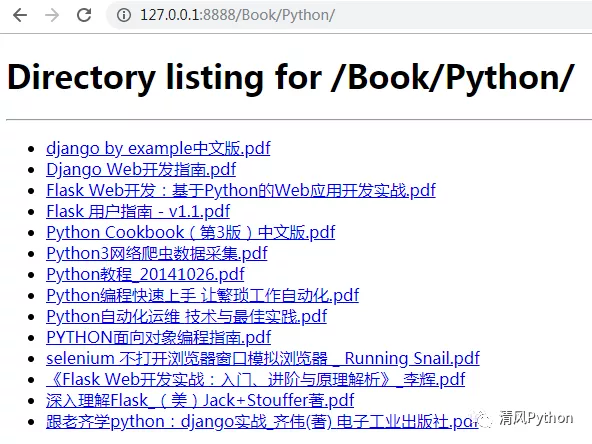
Task: Click the browser forward arrow
Action: pos(52,15)
